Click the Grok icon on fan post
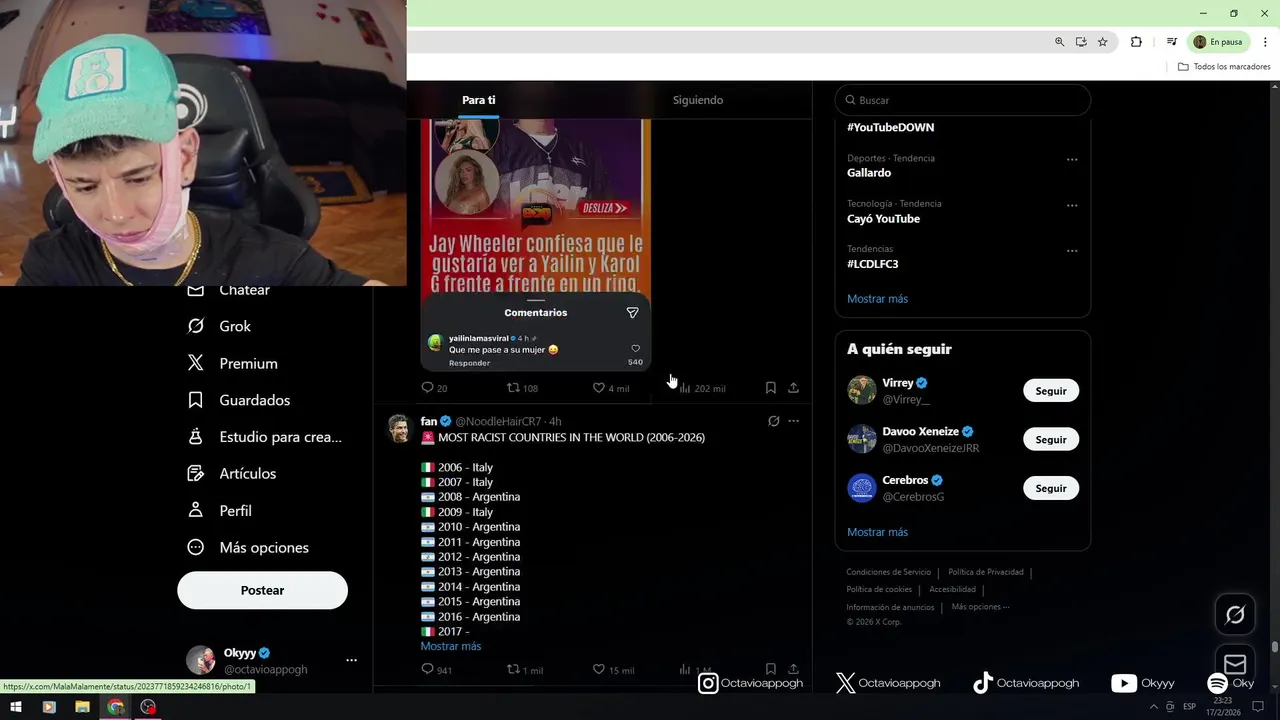The width and height of the screenshot is (1280, 720). click(773, 421)
